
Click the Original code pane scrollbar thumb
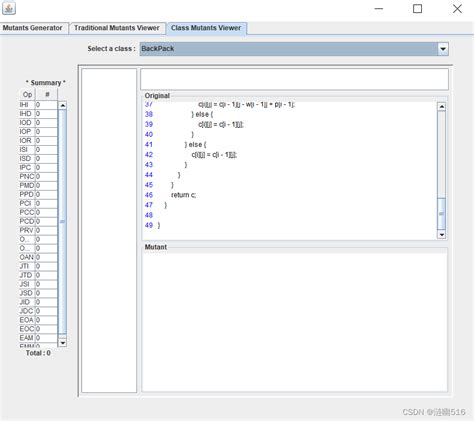442,213
